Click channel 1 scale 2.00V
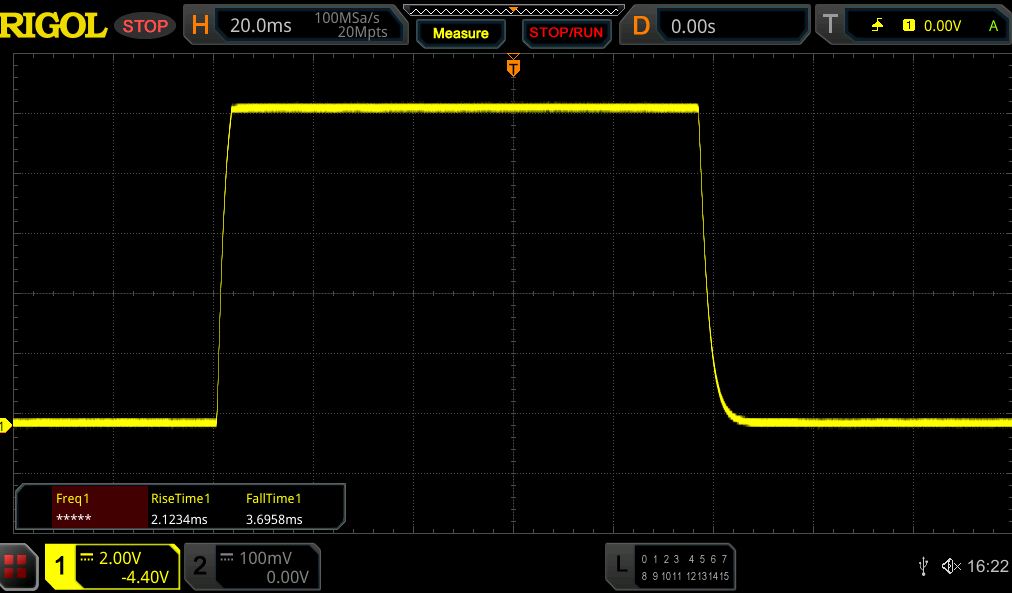Viewport: 1012px width, 593px height. [x=120, y=558]
